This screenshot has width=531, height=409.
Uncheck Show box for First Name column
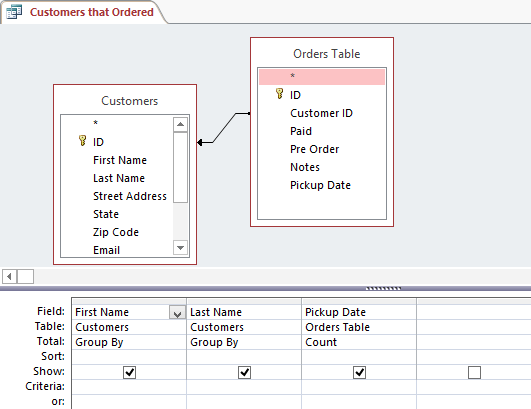129,372
